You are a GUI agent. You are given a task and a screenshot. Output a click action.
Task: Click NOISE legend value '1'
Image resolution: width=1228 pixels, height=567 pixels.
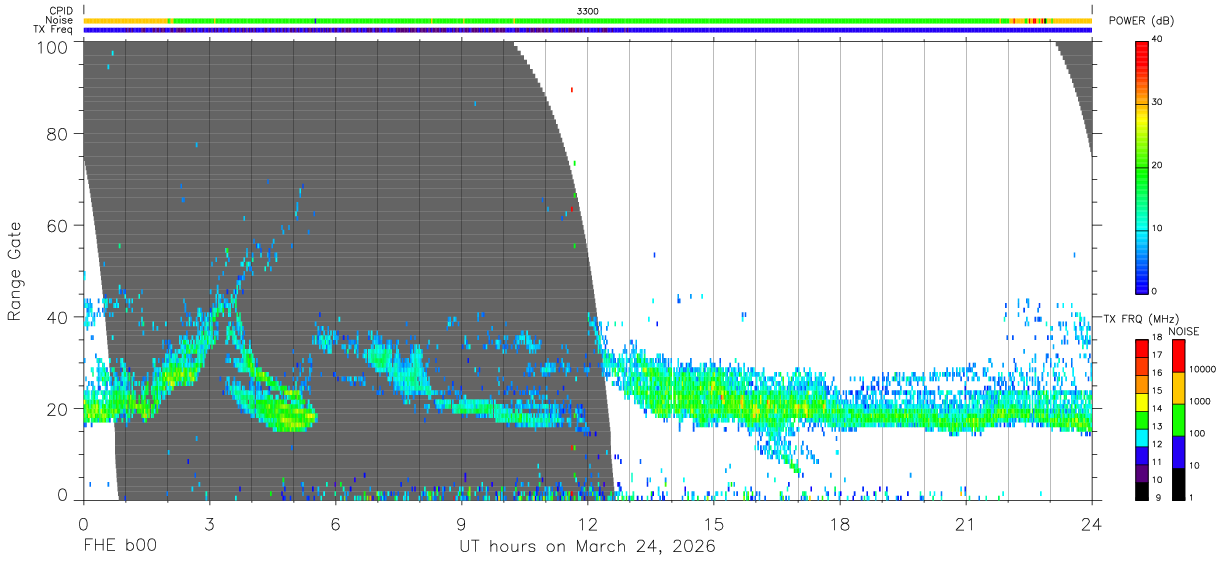(x=1191, y=498)
